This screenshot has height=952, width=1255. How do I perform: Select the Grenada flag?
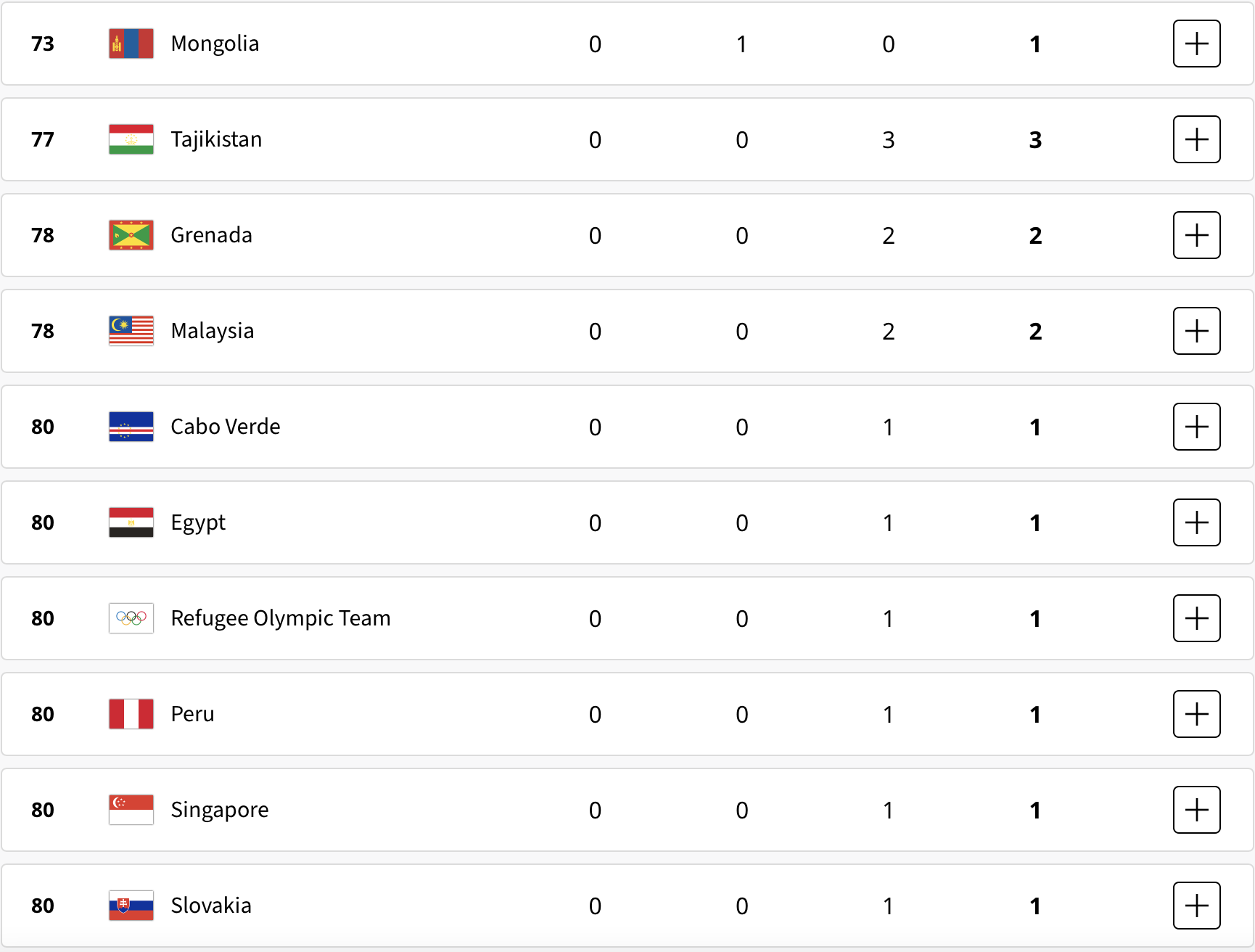(x=131, y=235)
